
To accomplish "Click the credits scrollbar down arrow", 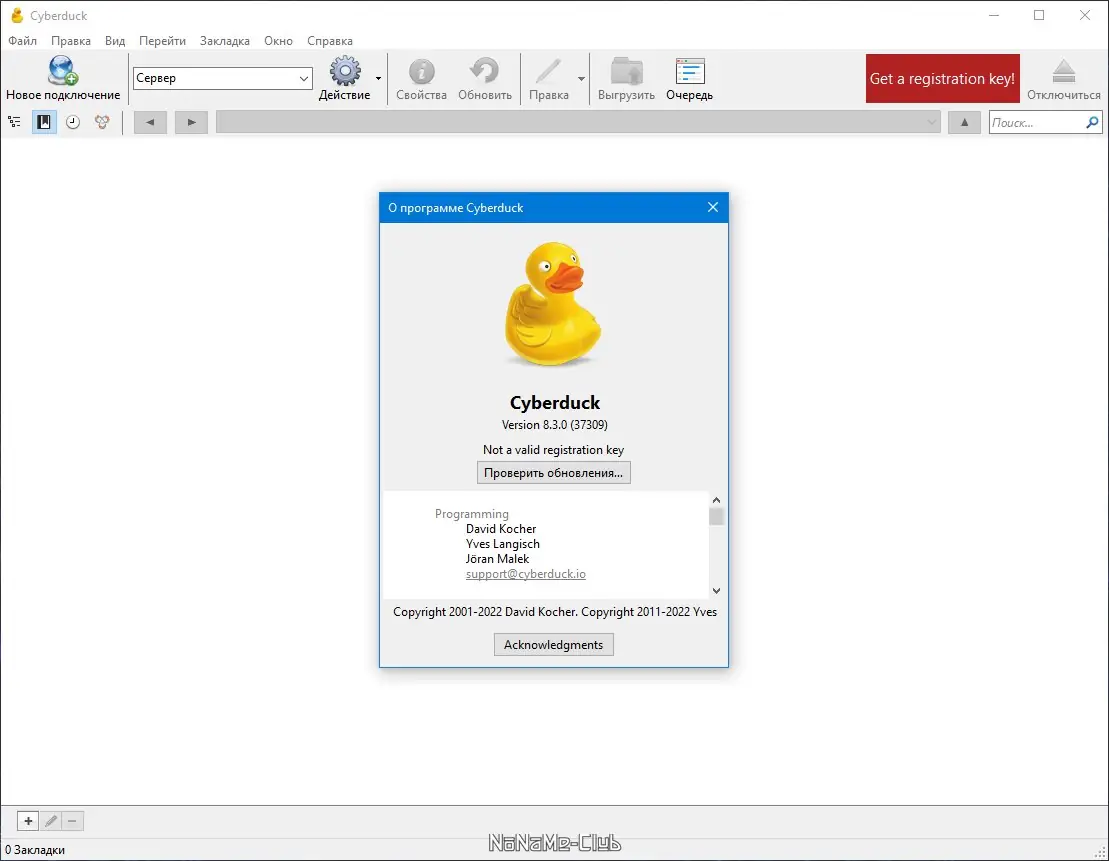I will point(716,591).
